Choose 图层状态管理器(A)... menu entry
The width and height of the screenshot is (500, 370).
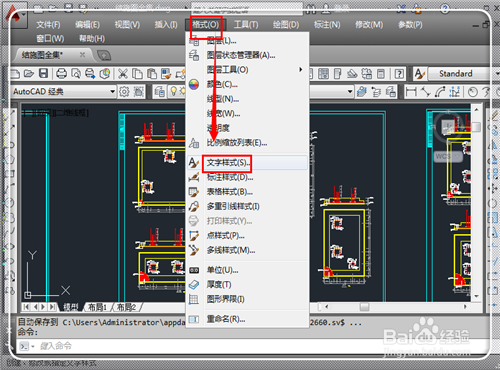247,55
